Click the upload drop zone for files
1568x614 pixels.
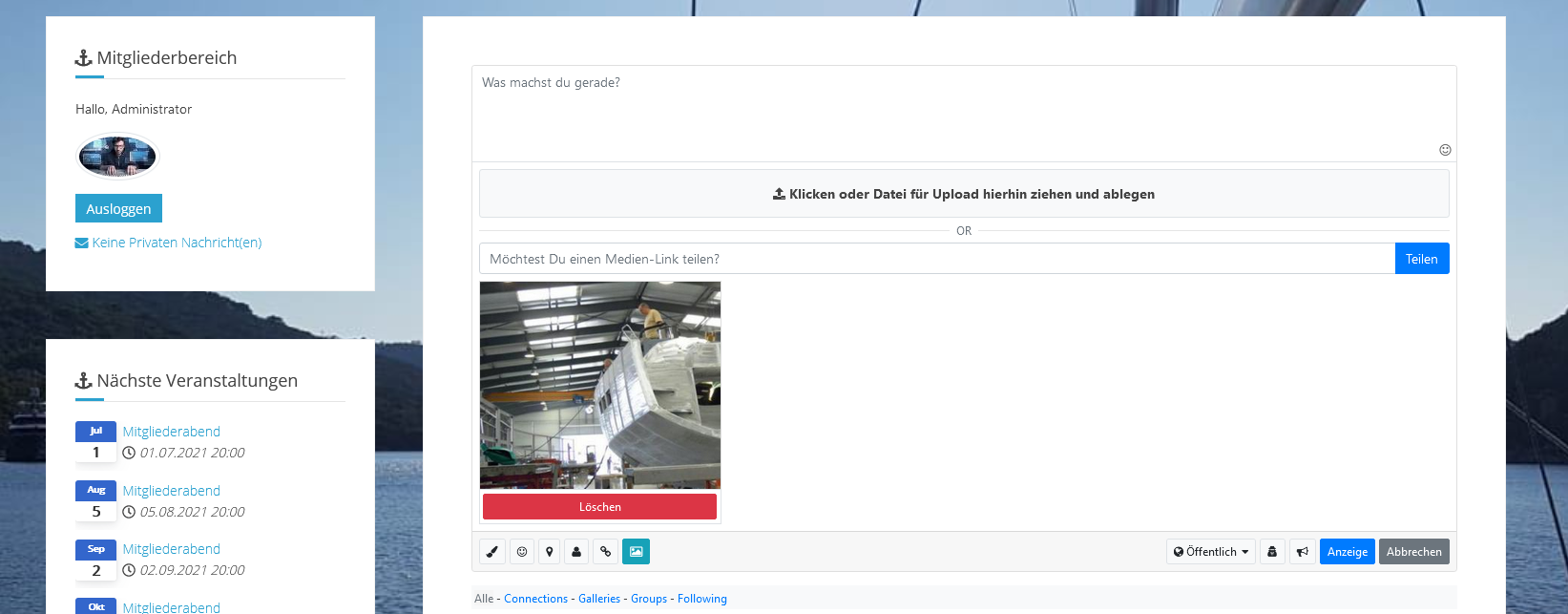tap(964, 194)
